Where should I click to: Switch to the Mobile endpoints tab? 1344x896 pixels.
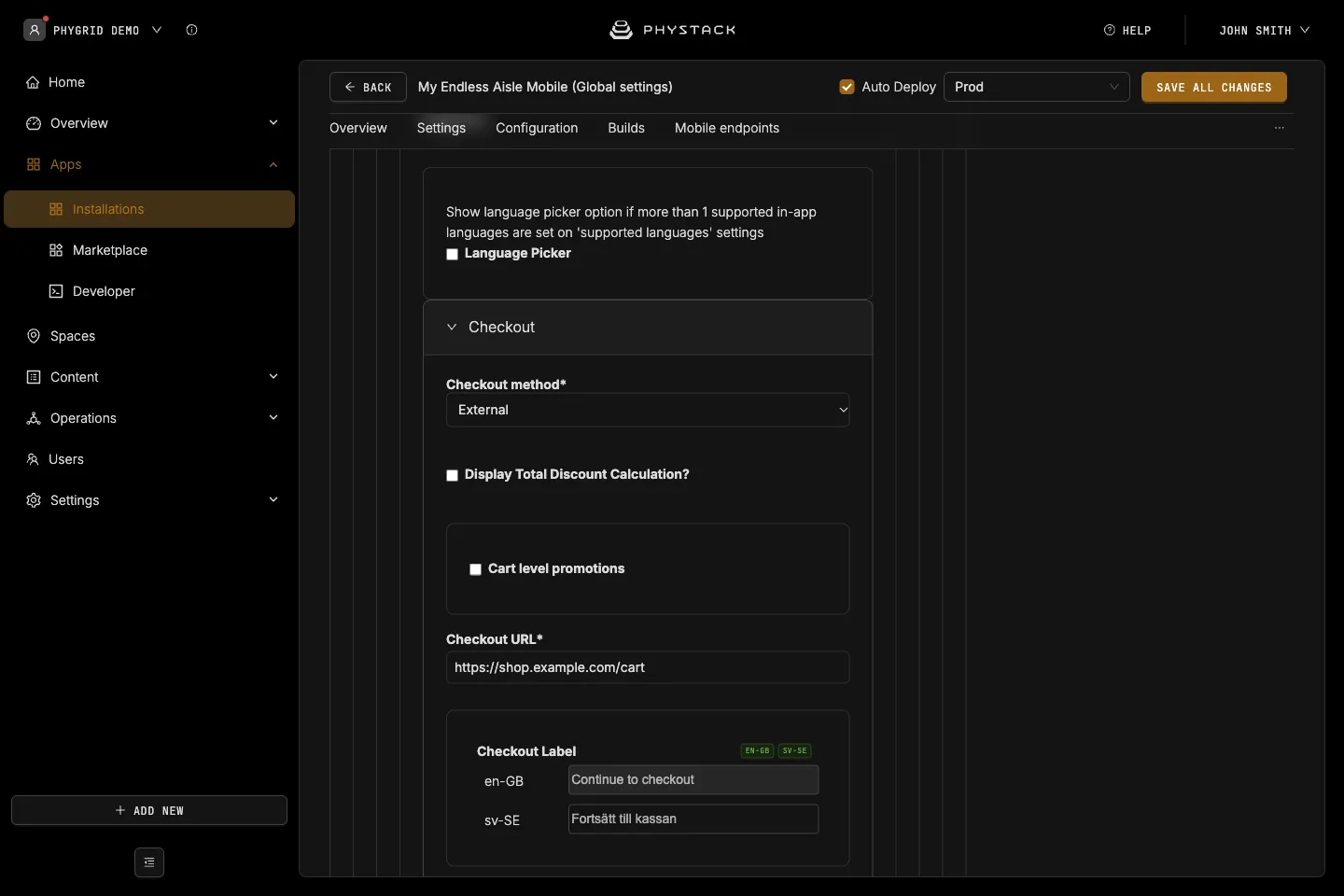click(x=727, y=128)
